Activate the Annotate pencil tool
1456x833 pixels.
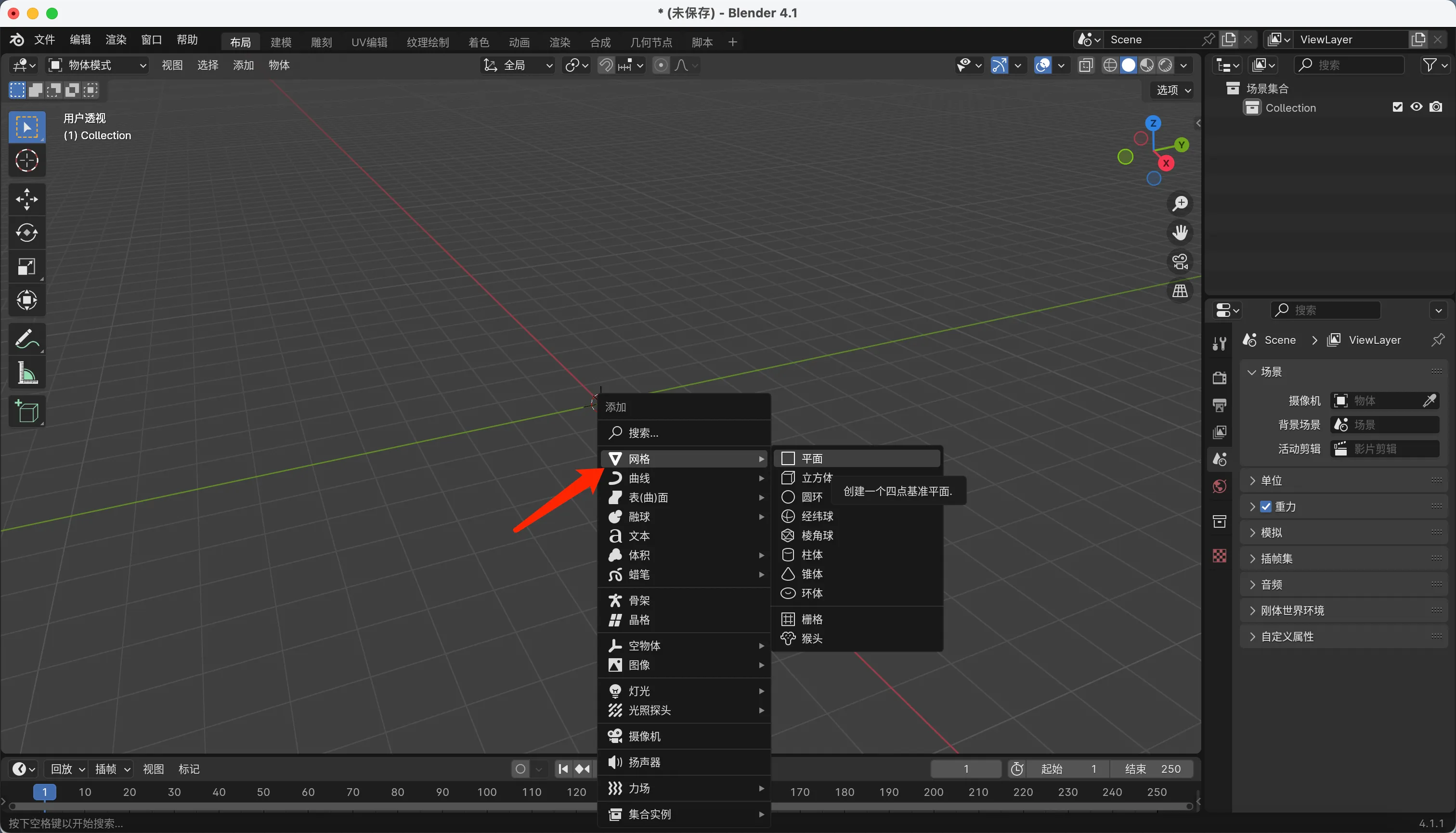click(26, 339)
